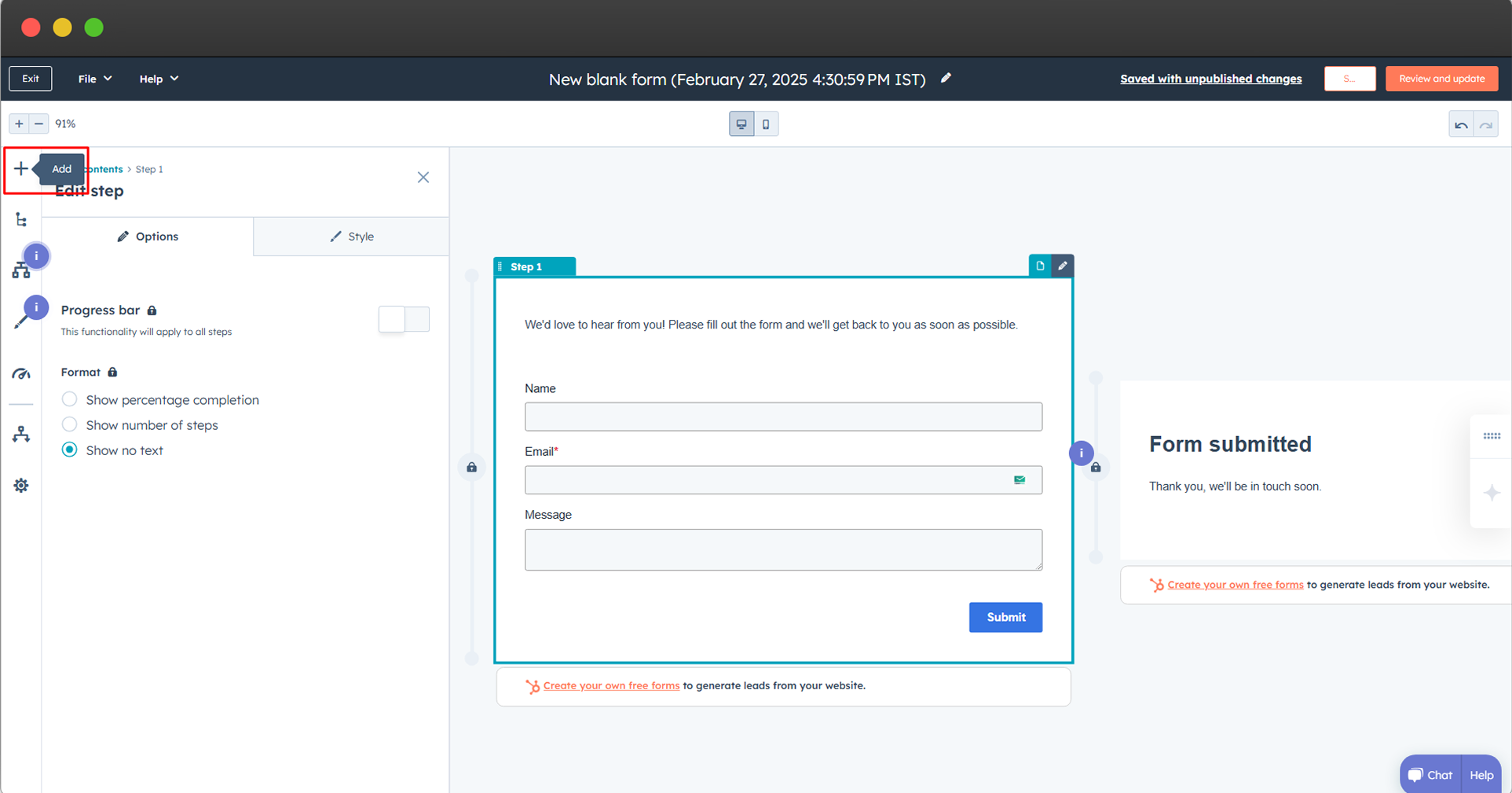The width and height of the screenshot is (1512, 793).
Task: Open Create your own free forms link below form
Action: coord(611,685)
